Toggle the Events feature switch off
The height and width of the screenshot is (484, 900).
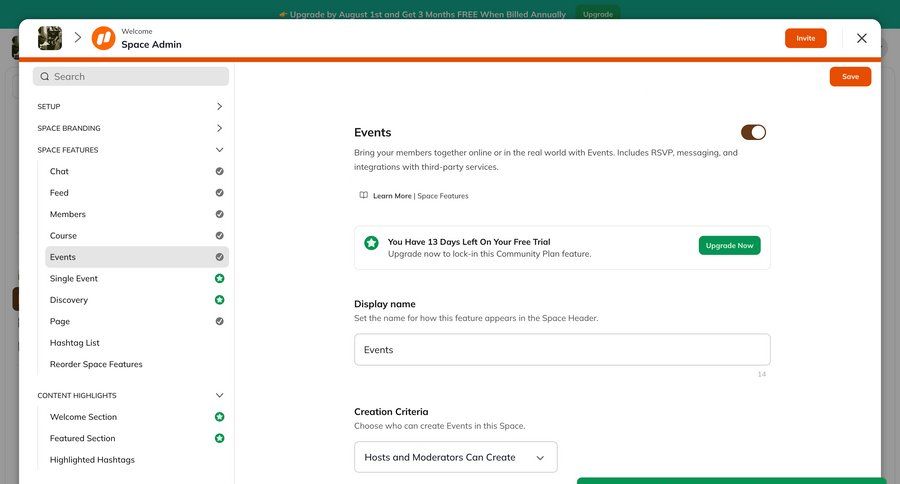[x=753, y=132]
